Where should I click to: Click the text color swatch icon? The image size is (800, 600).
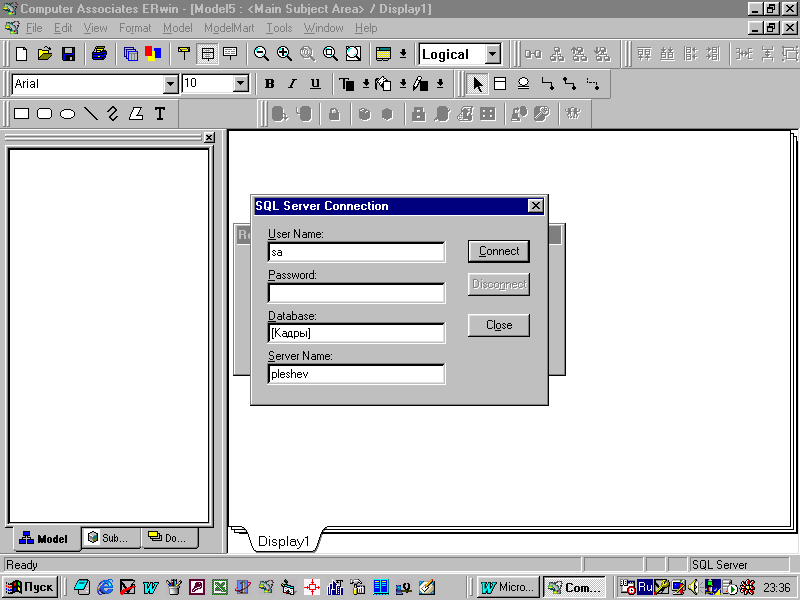(347, 84)
